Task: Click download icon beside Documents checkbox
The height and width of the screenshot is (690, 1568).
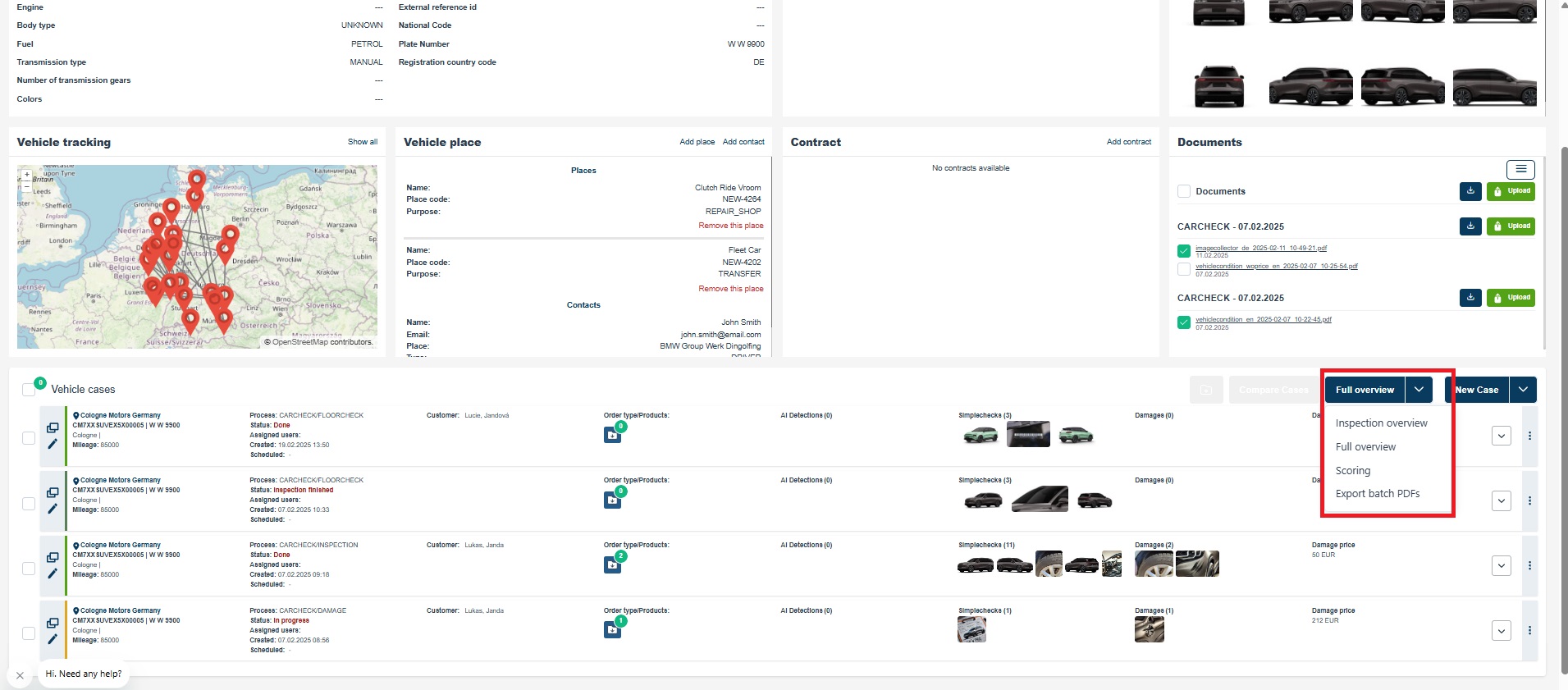Action: click(1470, 191)
